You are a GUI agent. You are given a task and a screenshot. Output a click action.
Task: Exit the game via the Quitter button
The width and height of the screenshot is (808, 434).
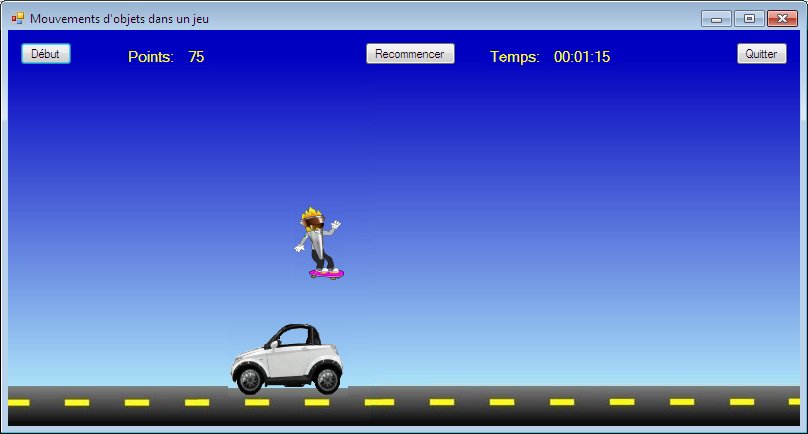(762, 54)
